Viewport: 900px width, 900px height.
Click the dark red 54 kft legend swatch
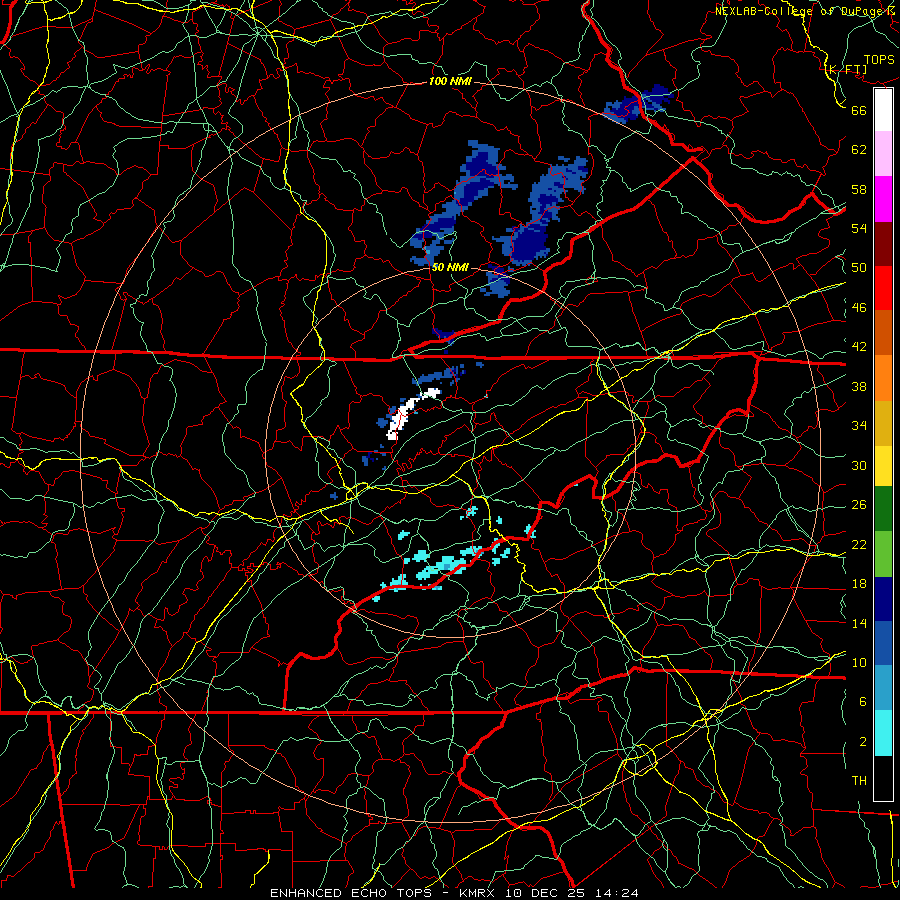point(883,243)
